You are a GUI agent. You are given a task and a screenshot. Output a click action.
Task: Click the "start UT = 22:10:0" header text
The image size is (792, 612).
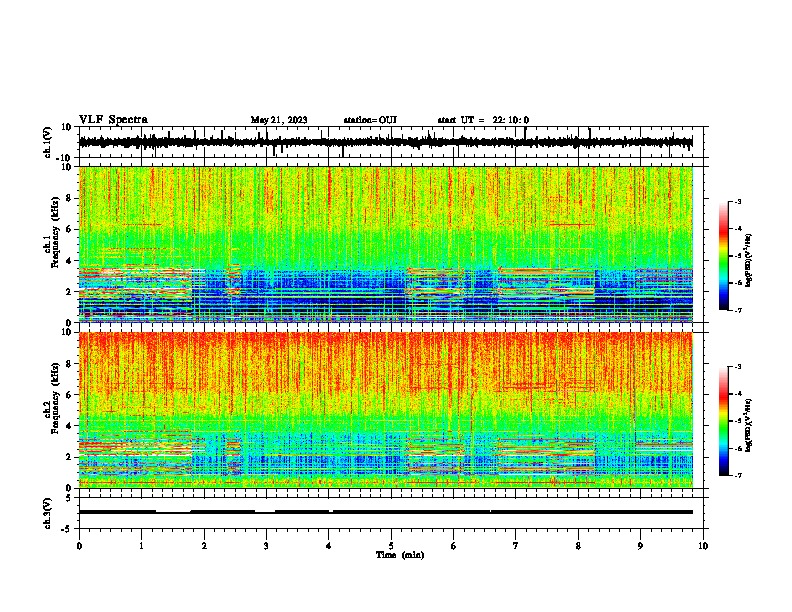tap(483, 120)
